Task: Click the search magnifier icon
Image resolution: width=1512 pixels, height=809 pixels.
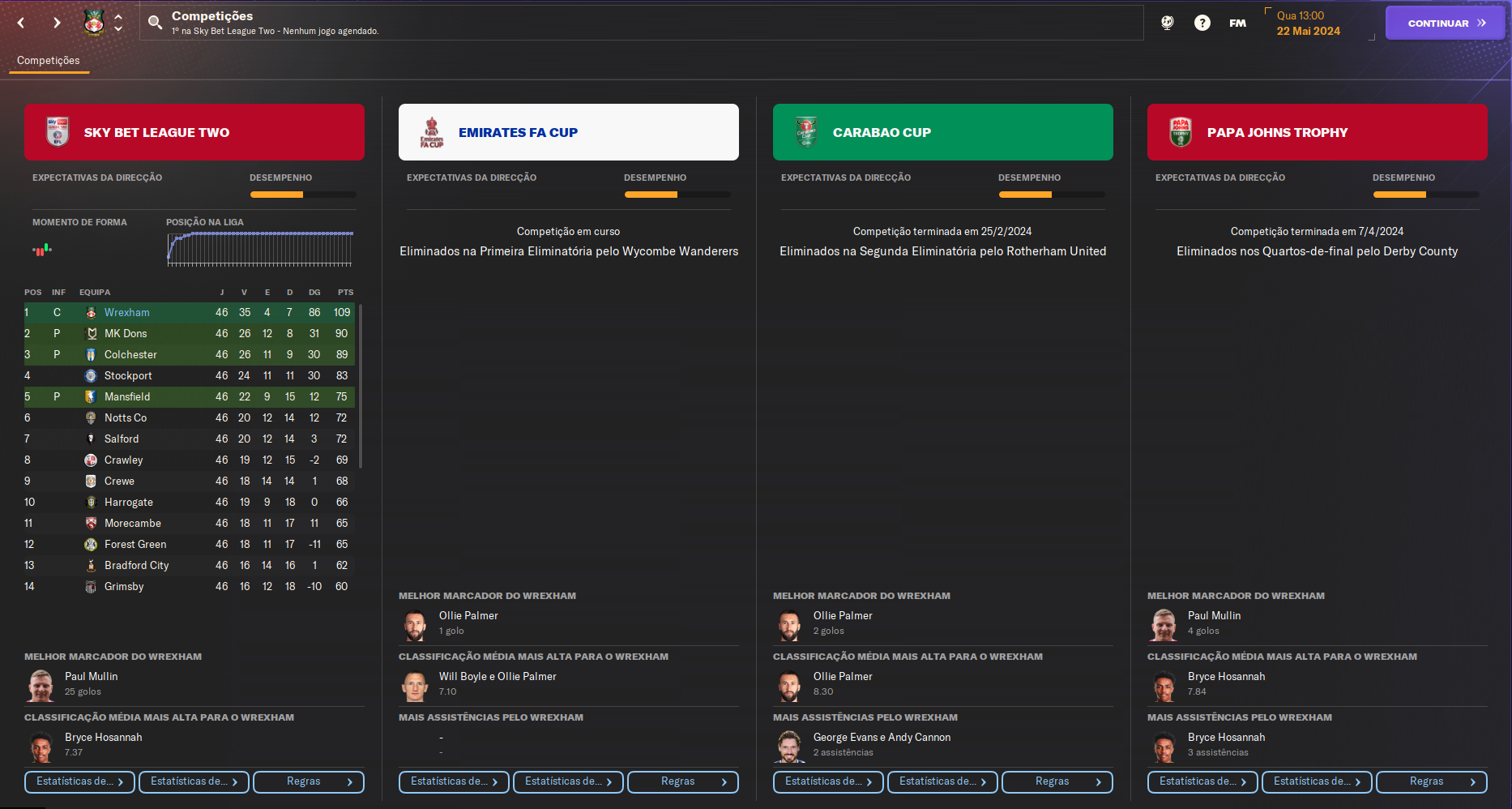Action: [x=155, y=23]
